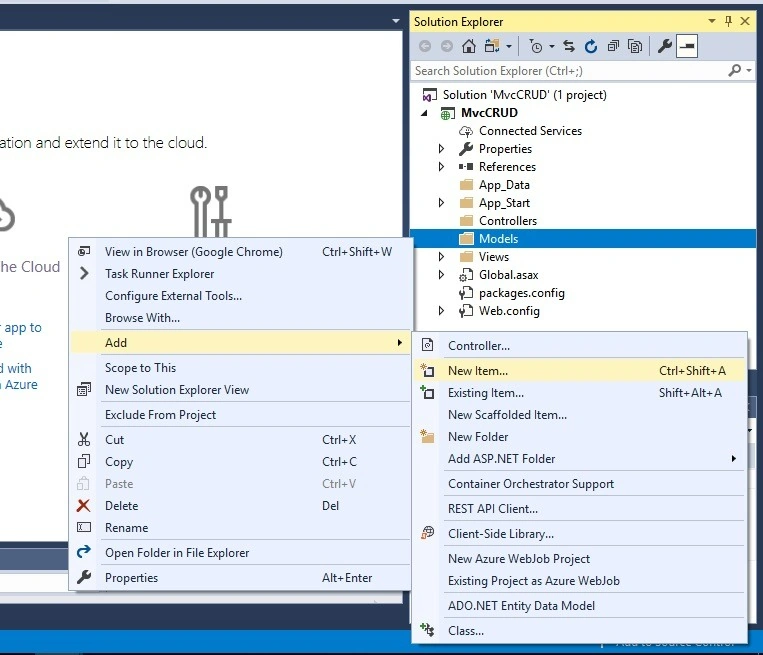Choose Class... in Add submenu

[579, 631]
